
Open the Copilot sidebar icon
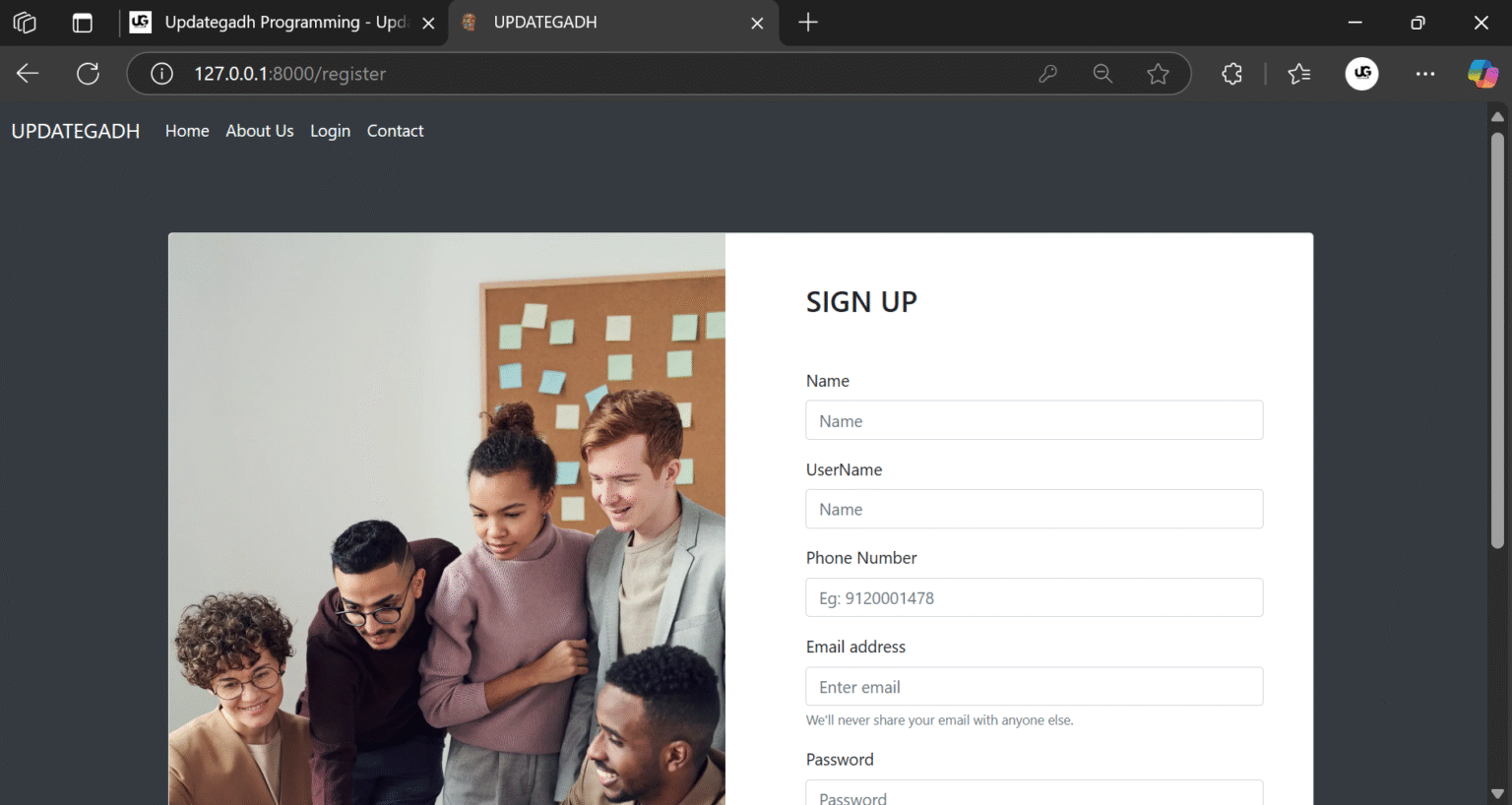(x=1481, y=74)
